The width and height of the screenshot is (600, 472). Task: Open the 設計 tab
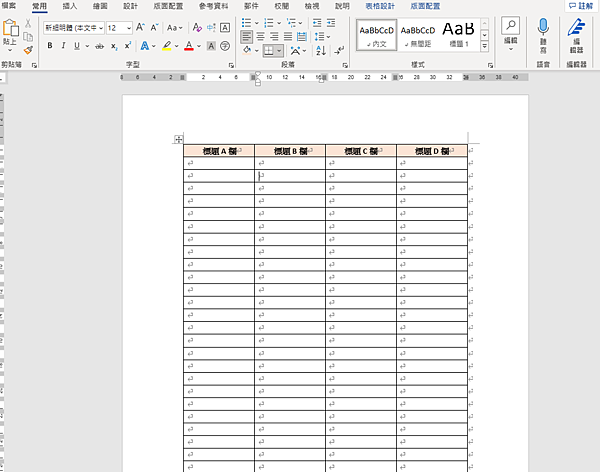[130, 6]
